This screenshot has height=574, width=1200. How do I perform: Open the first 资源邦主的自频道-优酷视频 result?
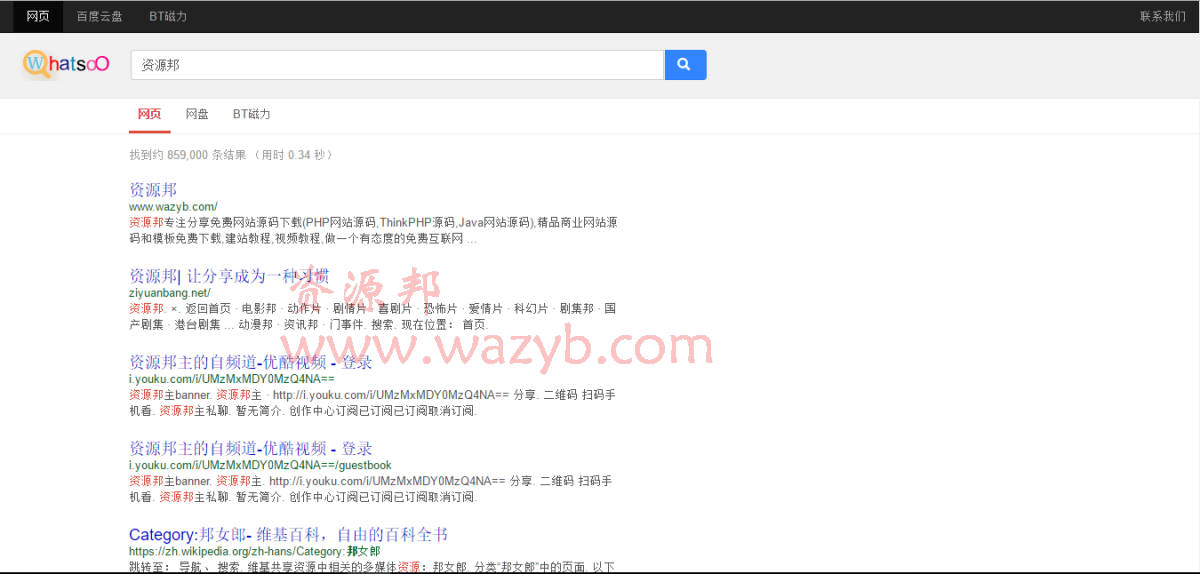click(x=250, y=362)
